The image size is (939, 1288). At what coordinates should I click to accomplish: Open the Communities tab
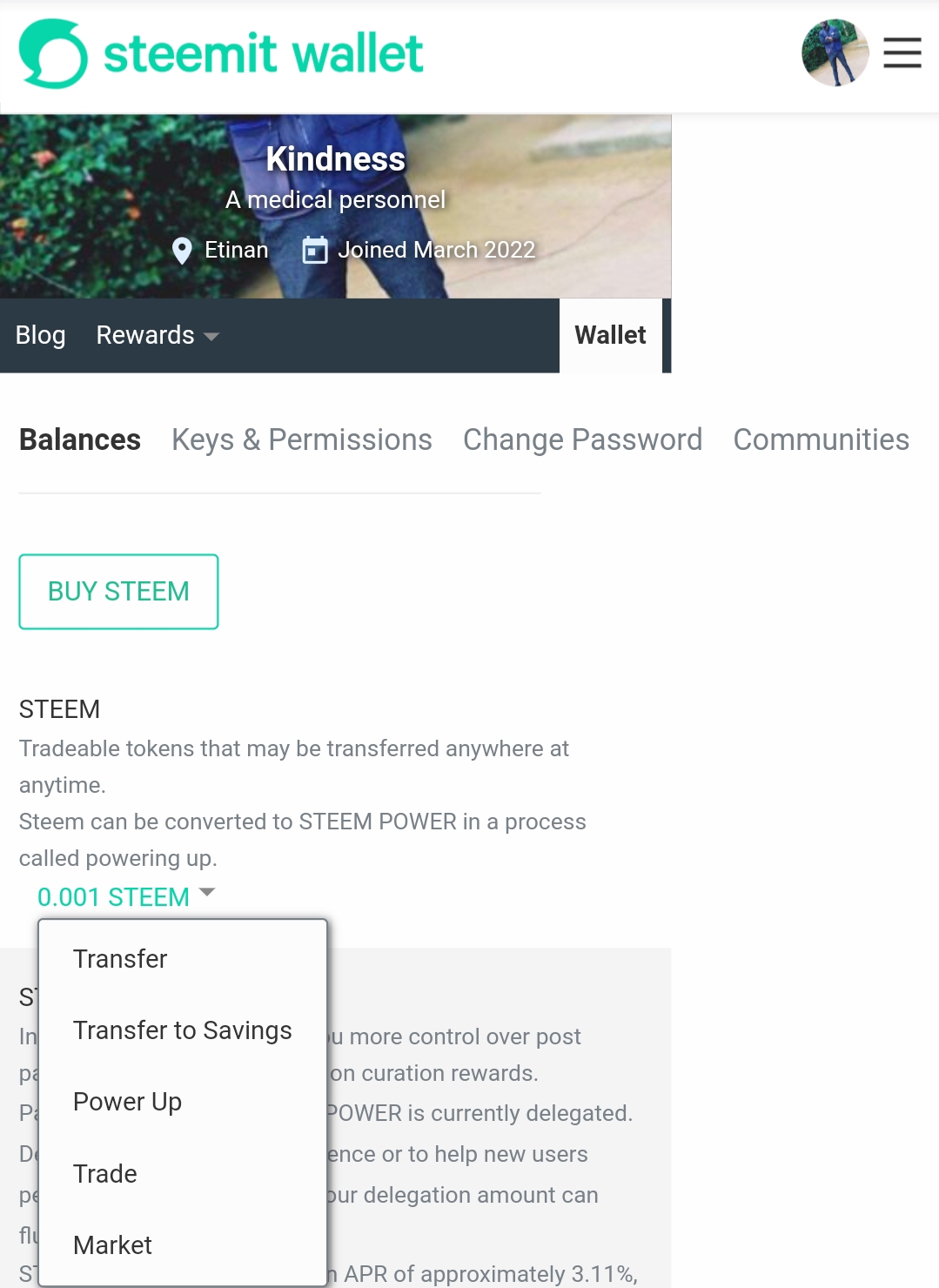[x=821, y=440]
